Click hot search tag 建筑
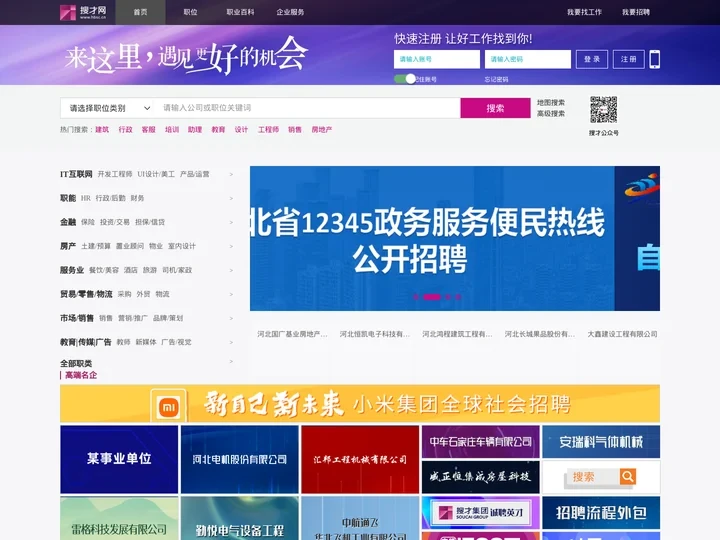The width and height of the screenshot is (720, 540). (x=102, y=129)
